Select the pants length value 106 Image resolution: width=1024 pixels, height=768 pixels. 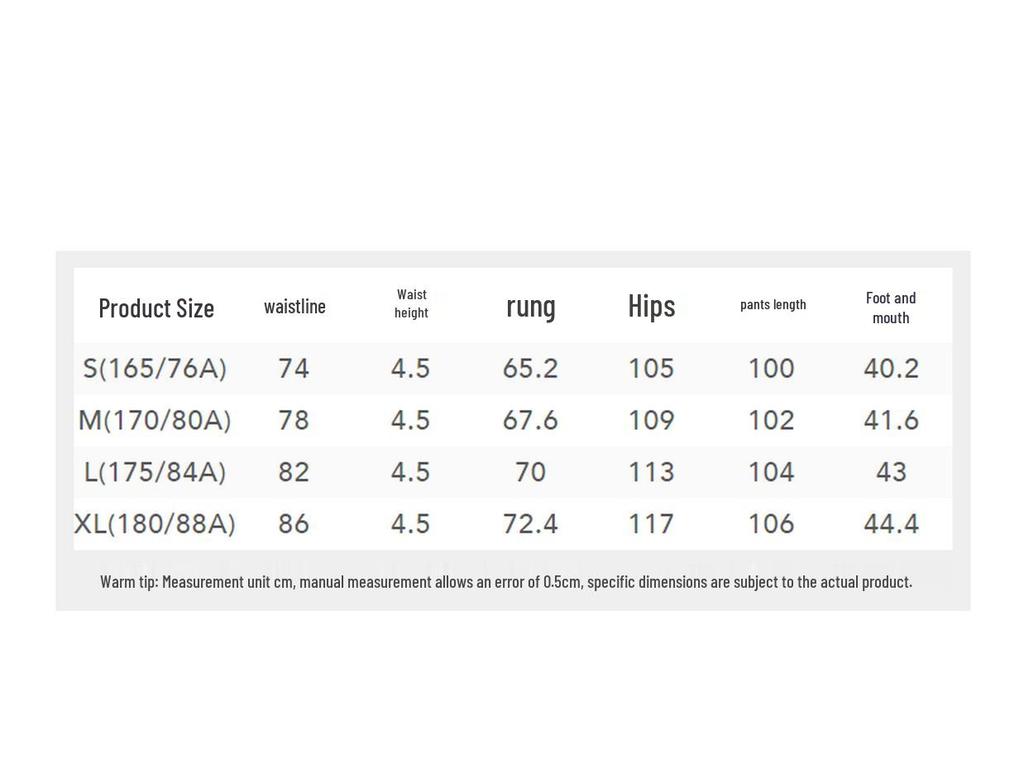pyautogui.click(x=771, y=523)
